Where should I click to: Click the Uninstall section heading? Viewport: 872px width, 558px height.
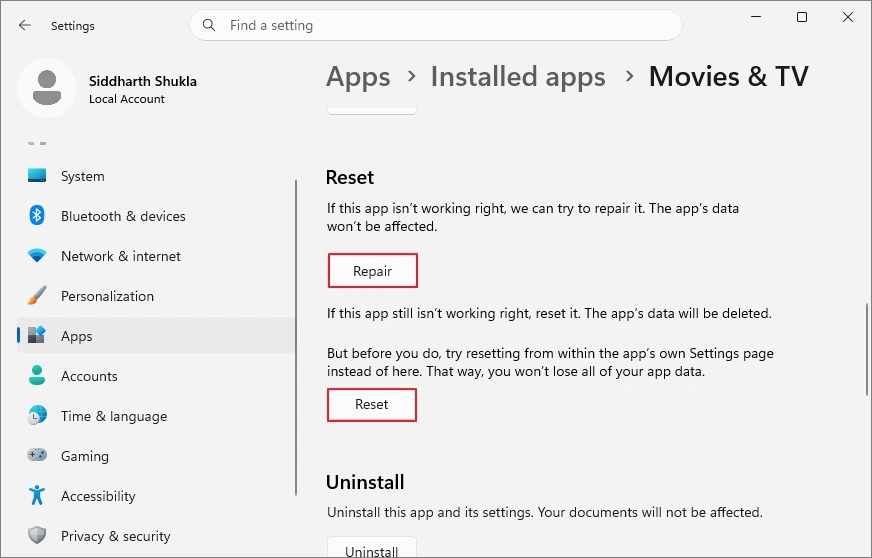(365, 482)
